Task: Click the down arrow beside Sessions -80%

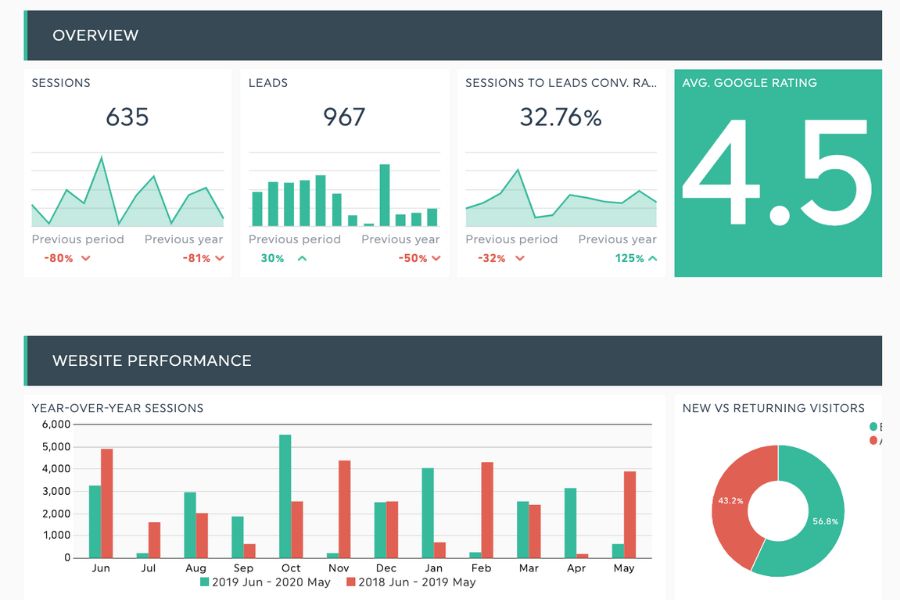Action: point(86,258)
